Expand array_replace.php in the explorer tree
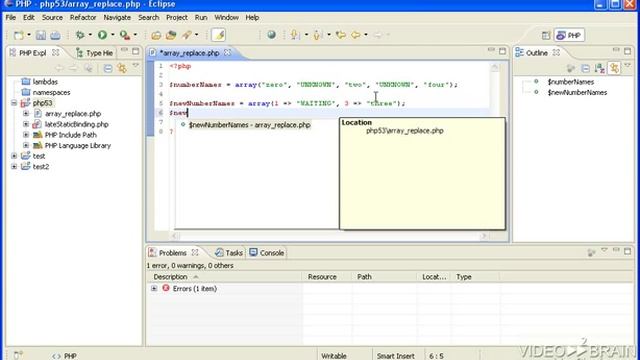Viewport: 640px width, 360px height. tap(26, 114)
